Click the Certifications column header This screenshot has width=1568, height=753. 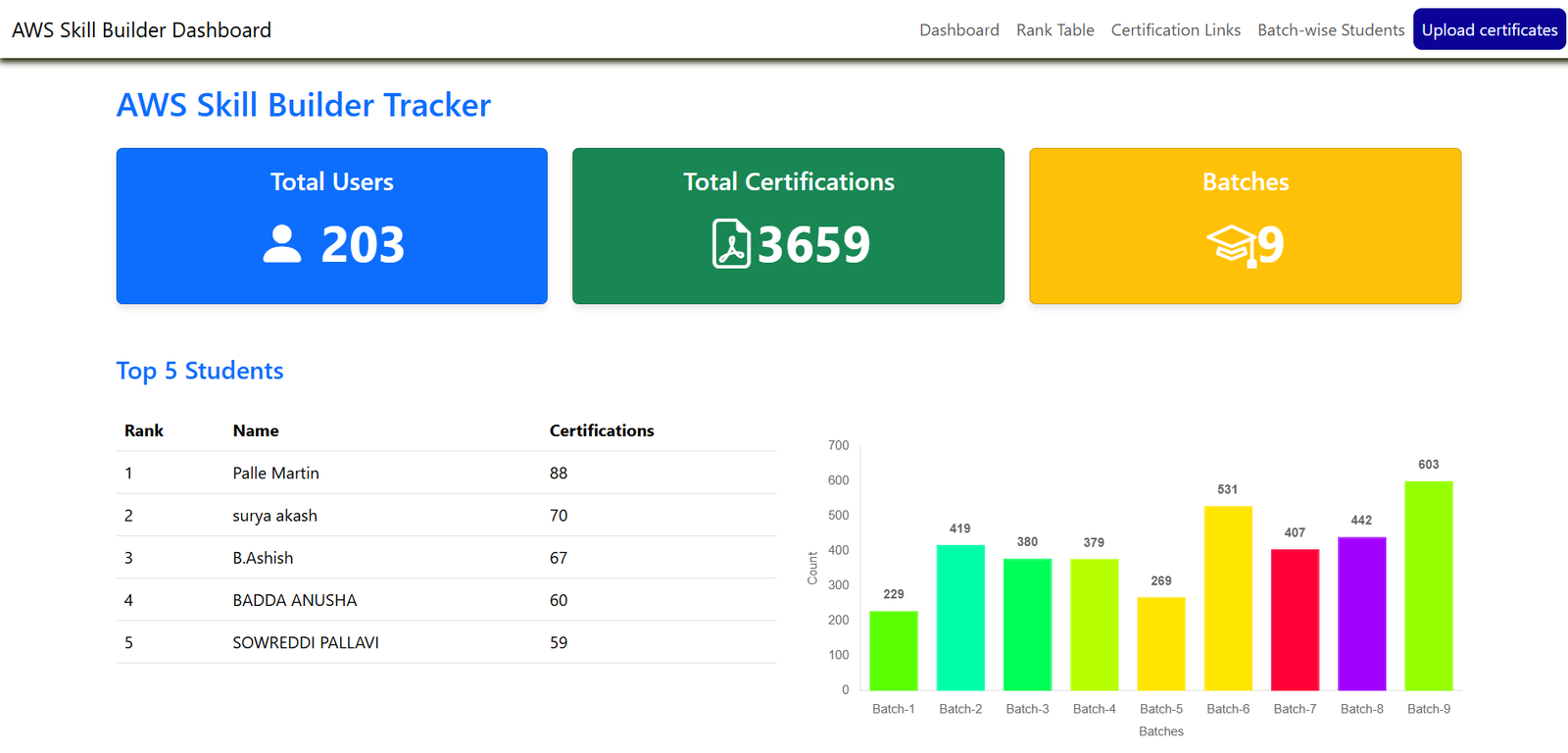pos(602,430)
